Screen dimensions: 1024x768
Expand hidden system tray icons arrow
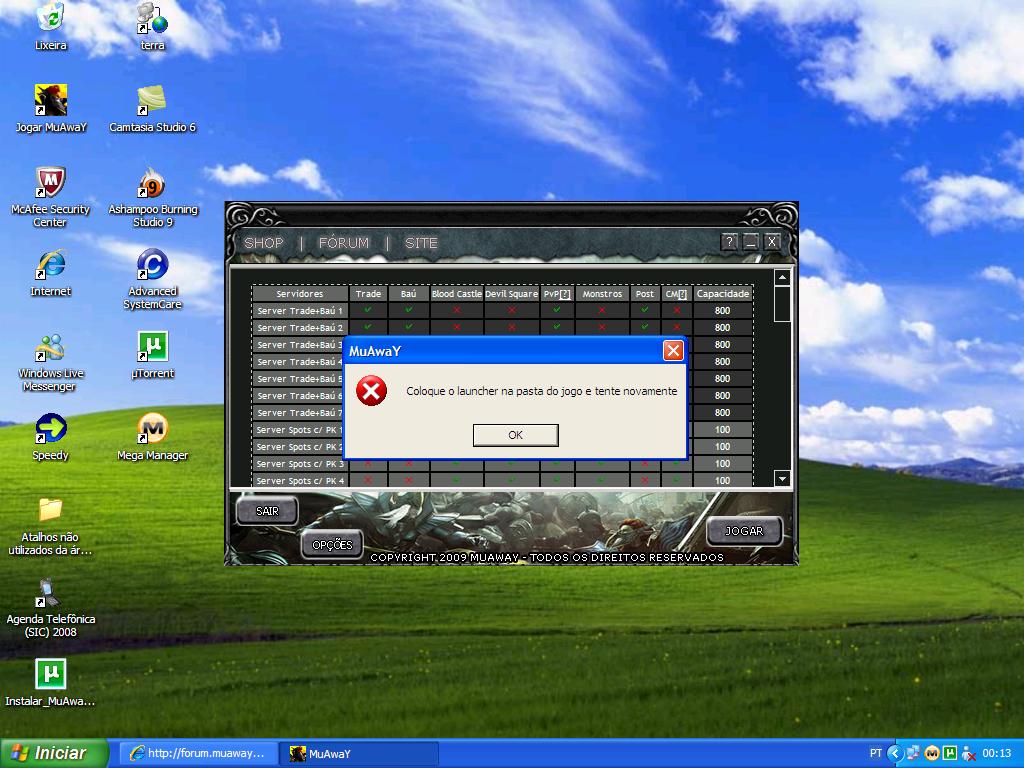tap(895, 753)
